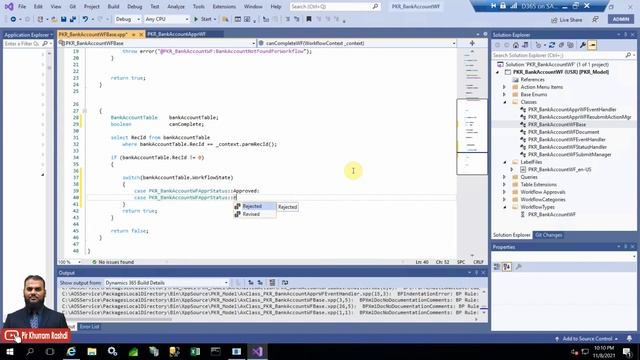Image resolution: width=640 pixels, height=360 pixels.
Task: Open File Explorer from the taskbar
Action: (x=92, y=351)
